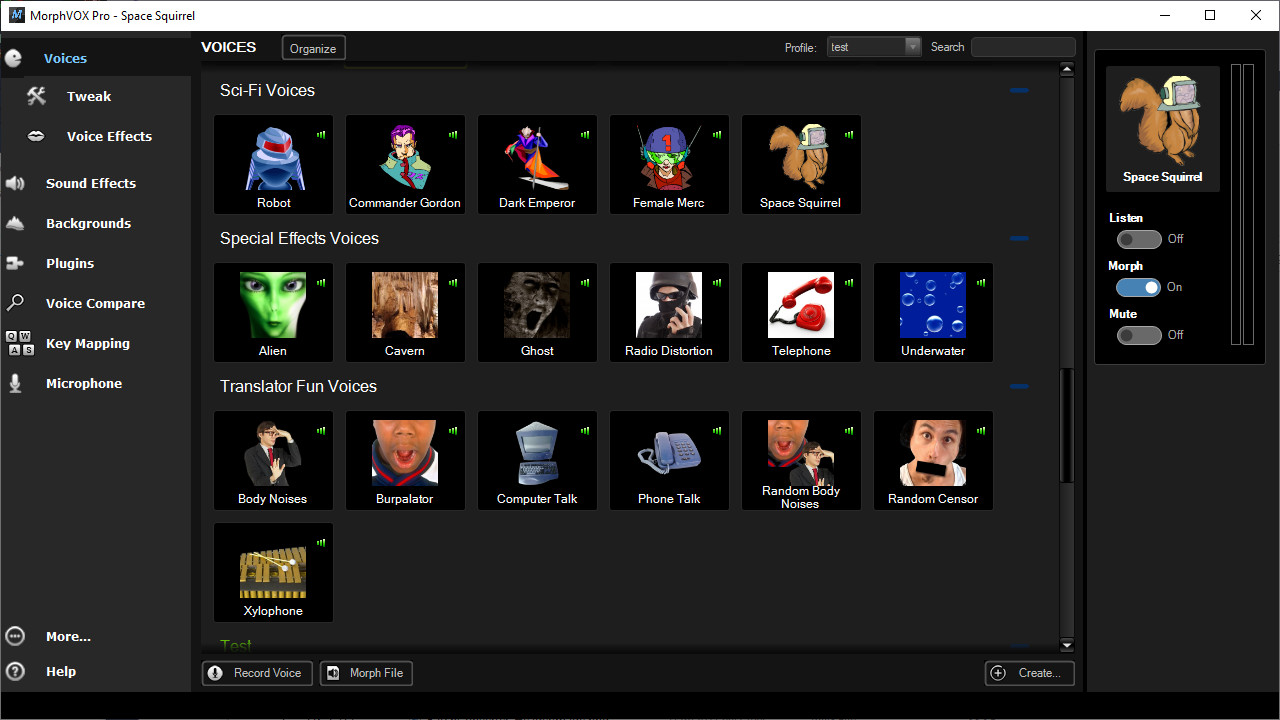Screen dimensions: 1280x720
Task: Open the Profile dropdown
Action: pos(912,46)
